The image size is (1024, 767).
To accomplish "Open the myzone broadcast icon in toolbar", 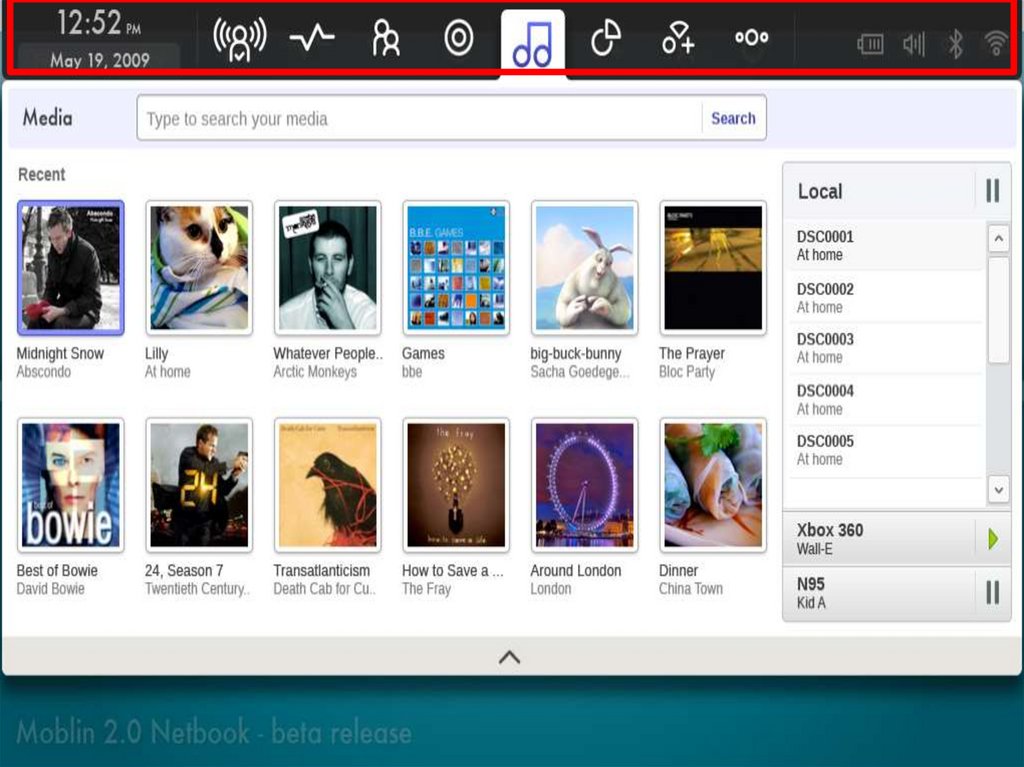I will (240, 39).
